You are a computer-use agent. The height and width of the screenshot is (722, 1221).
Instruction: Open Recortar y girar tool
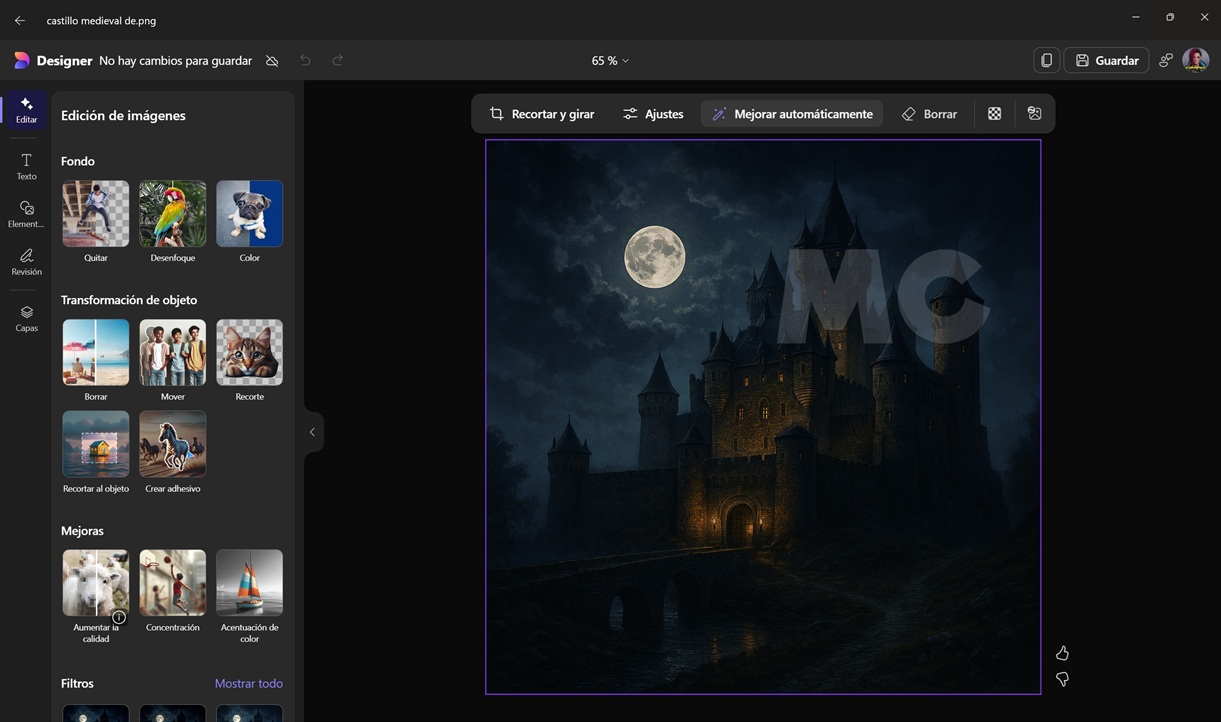click(541, 114)
